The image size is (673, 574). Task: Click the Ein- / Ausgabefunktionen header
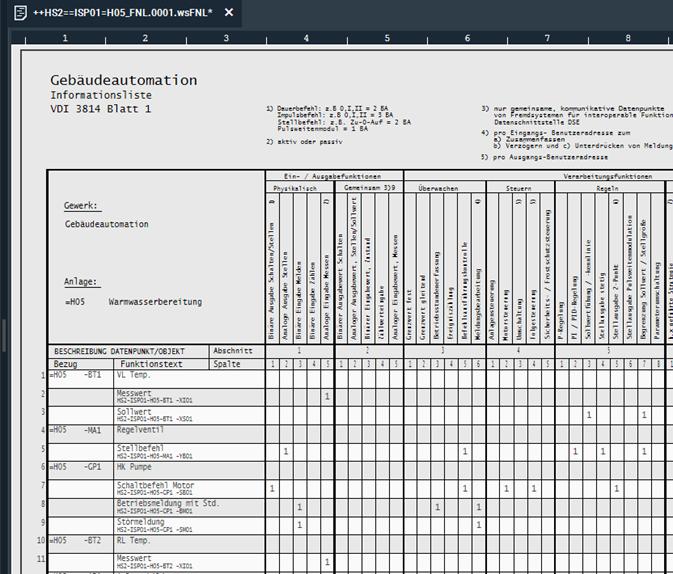pyautogui.click(x=332, y=176)
